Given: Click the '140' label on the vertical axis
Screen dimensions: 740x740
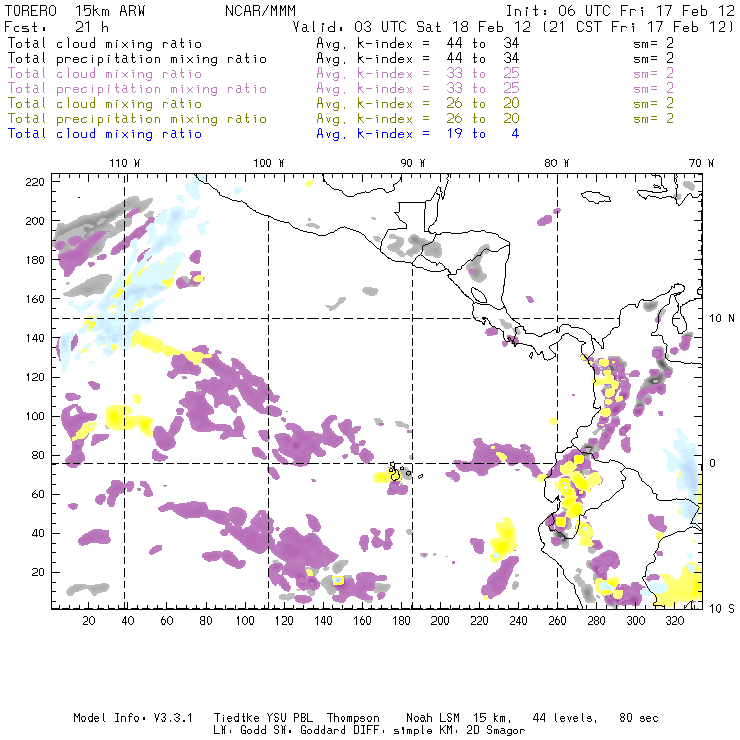Looking at the screenshot, I should click(35, 338).
